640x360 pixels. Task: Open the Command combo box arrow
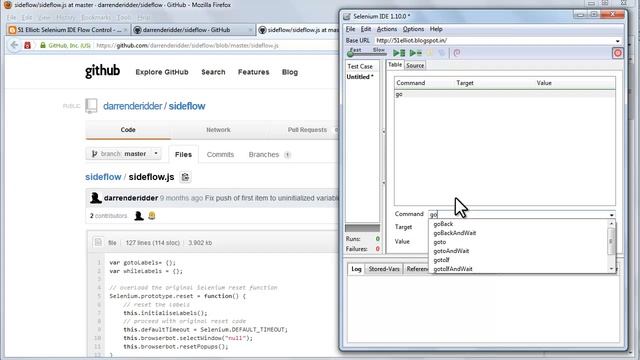[x=611, y=215]
